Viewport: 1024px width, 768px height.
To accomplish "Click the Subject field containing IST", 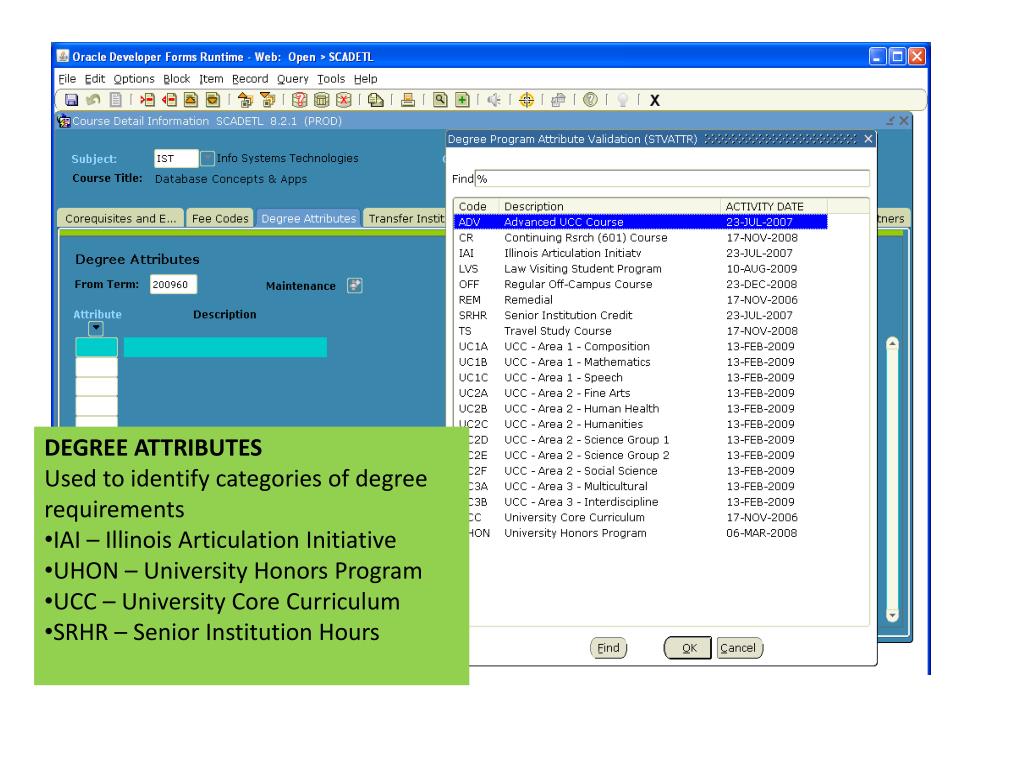I will (176, 158).
